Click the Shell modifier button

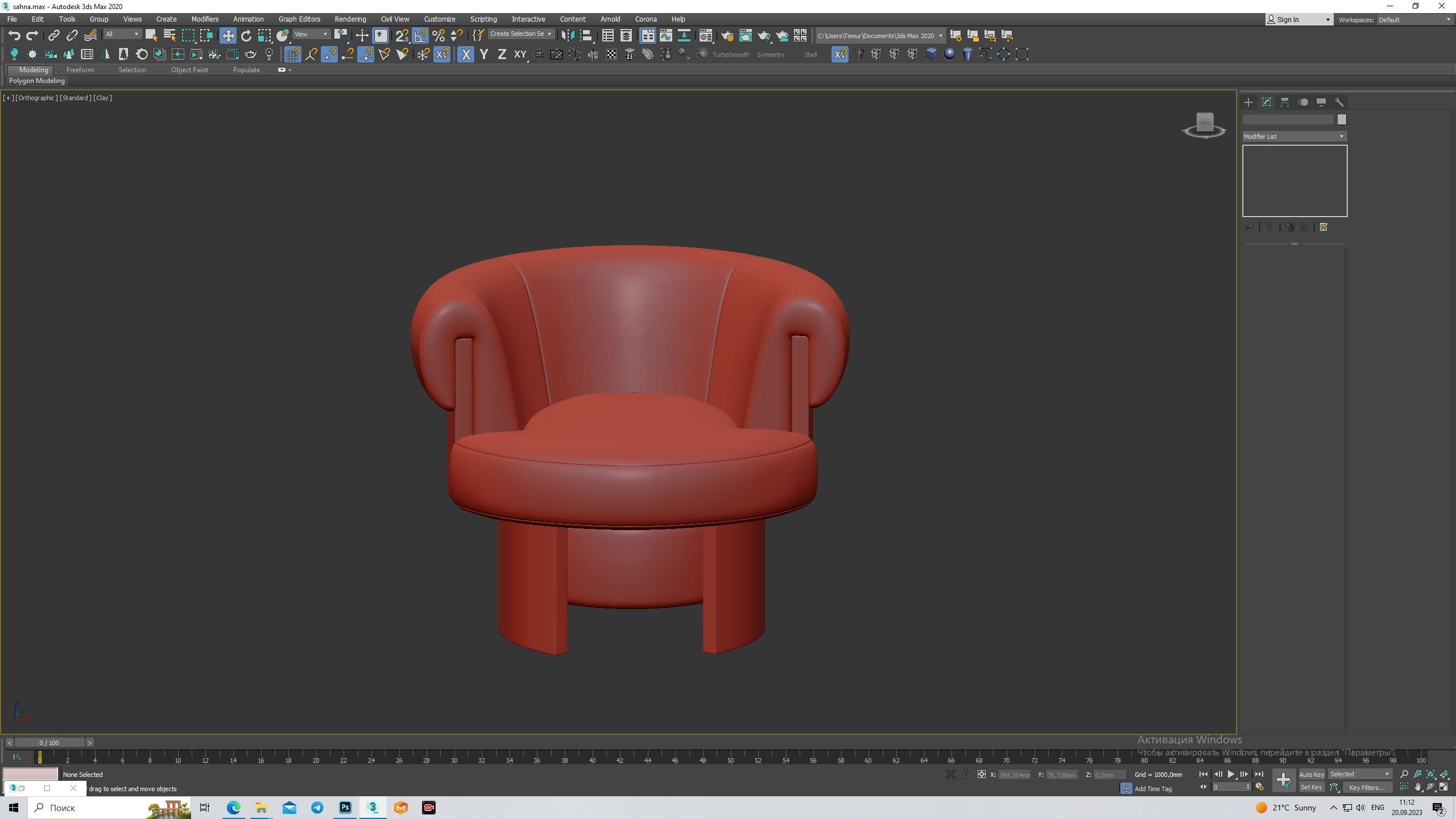click(x=810, y=55)
